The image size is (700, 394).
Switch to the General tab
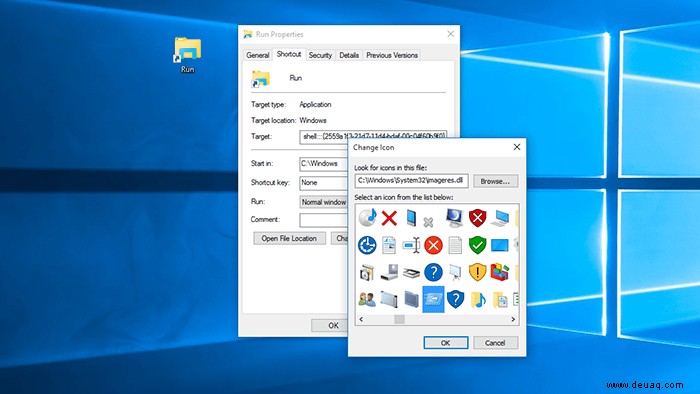[258, 55]
